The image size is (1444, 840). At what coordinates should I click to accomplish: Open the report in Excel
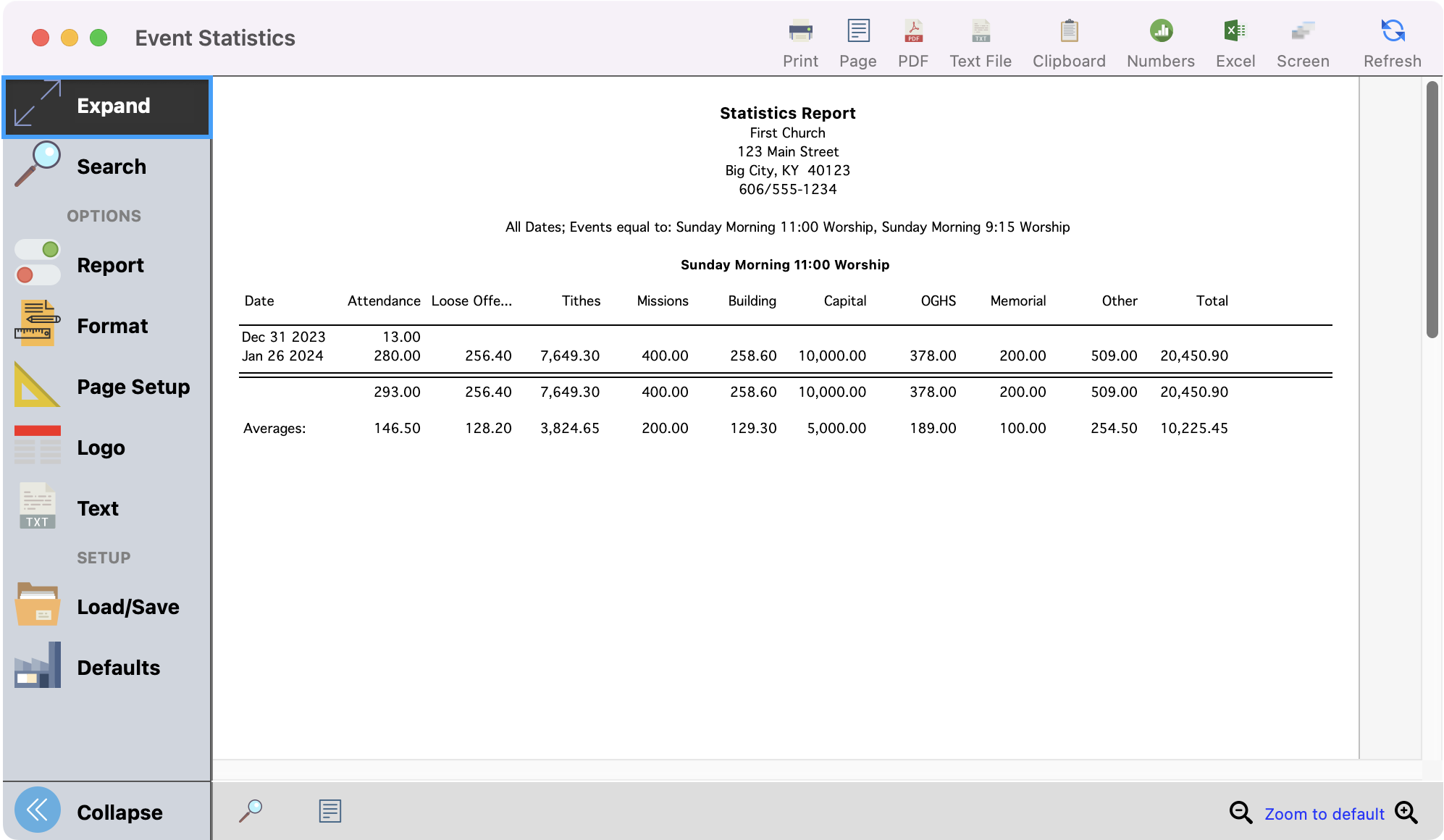coord(1235,42)
